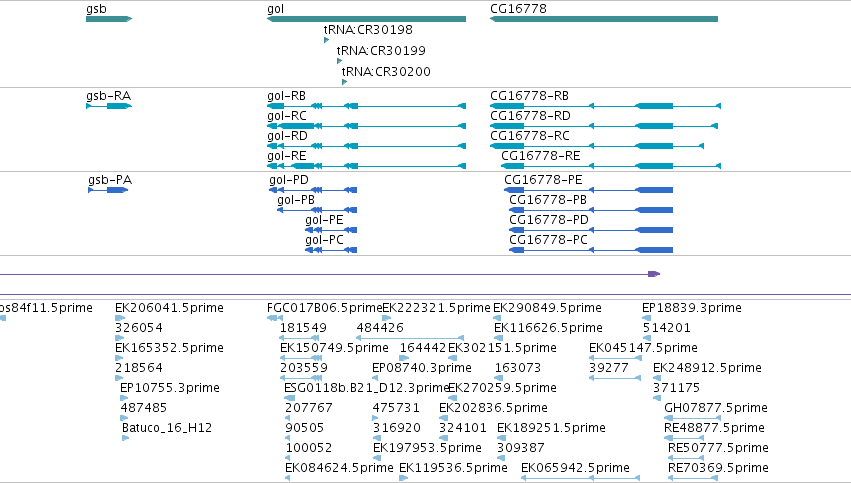
Task: Select the EK165352.5prime EST label
Action: click(169, 348)
